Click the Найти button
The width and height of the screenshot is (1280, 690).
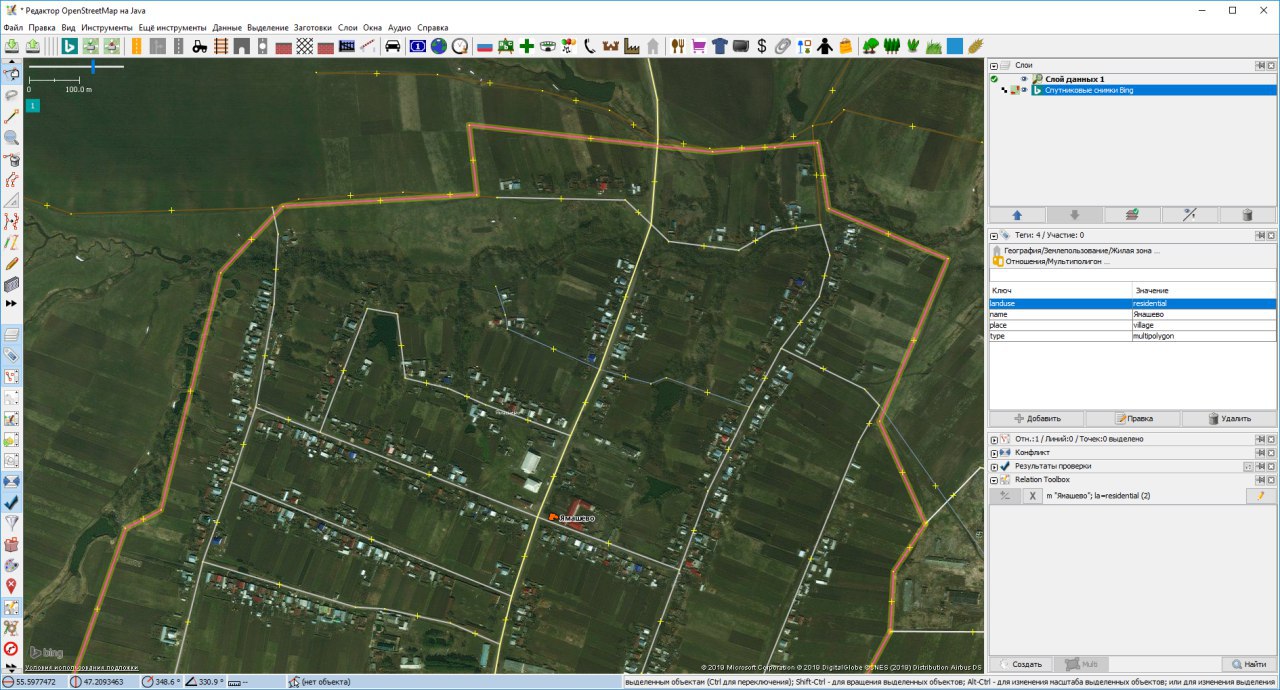point(1248,664)
